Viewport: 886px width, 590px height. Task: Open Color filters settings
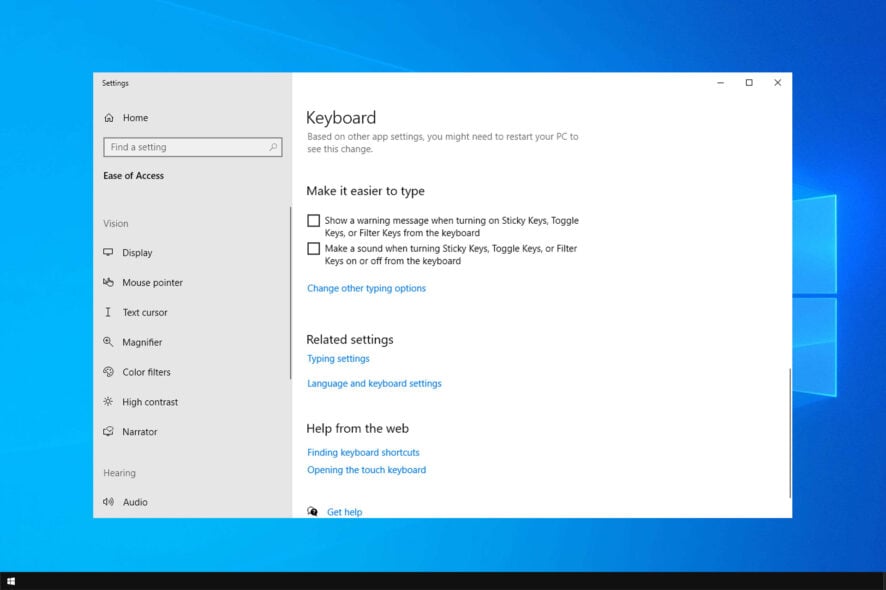[147, 372]
